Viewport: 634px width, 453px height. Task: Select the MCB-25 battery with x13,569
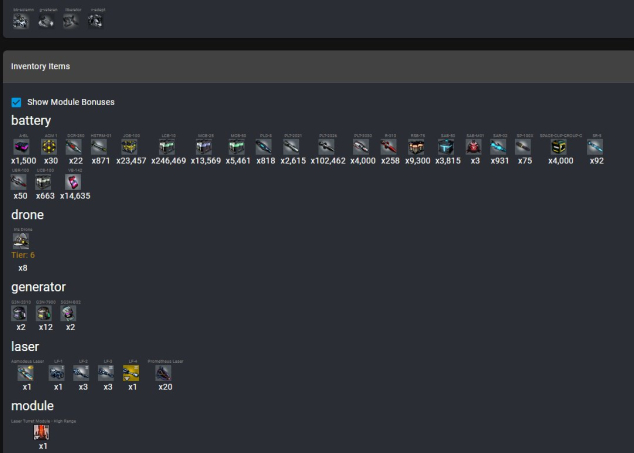tap(204, 146)
